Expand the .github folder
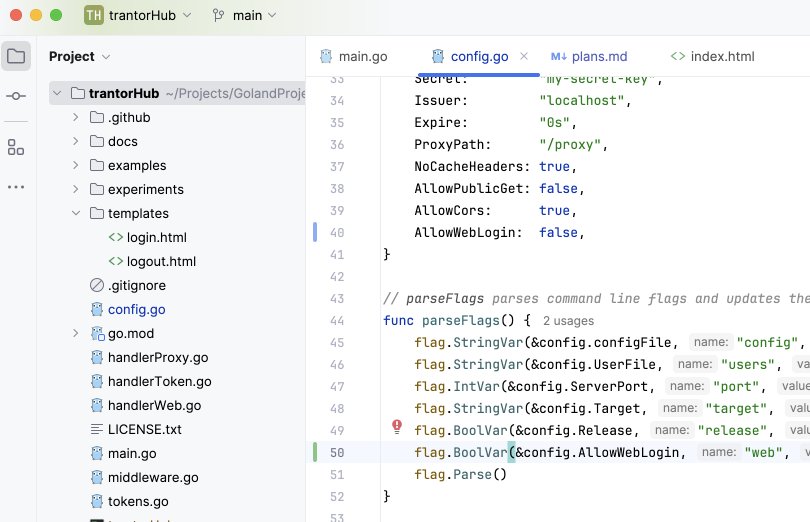 tap(75, 117)
